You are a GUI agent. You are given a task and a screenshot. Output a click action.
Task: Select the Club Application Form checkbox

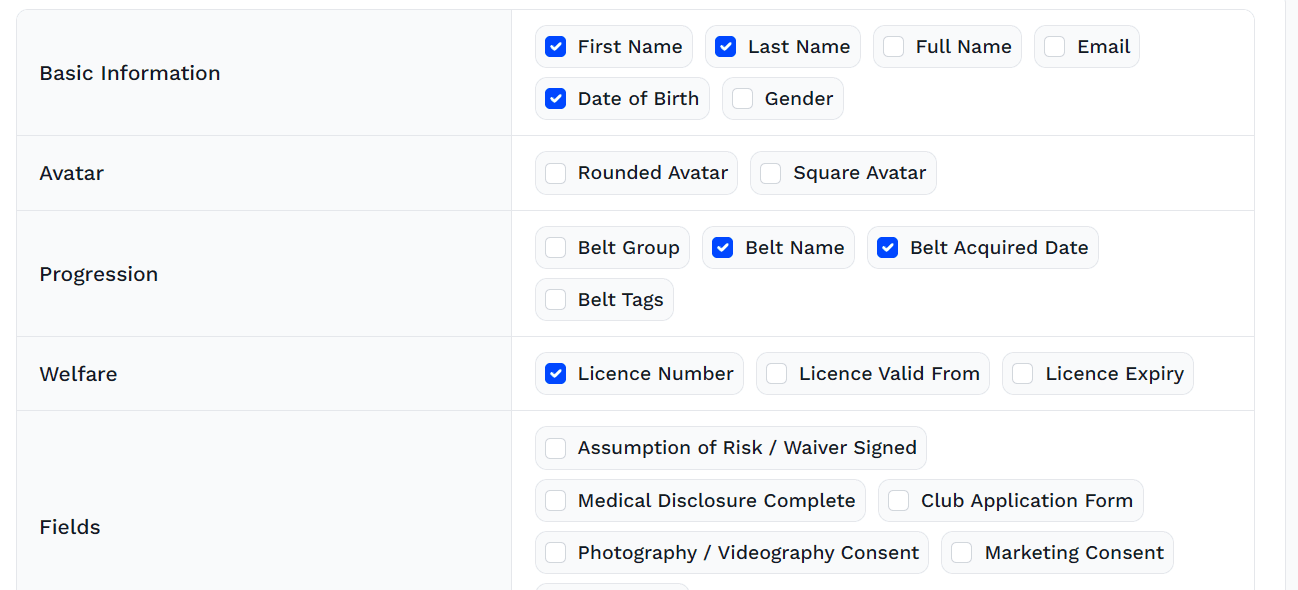[x=899, y=501]
